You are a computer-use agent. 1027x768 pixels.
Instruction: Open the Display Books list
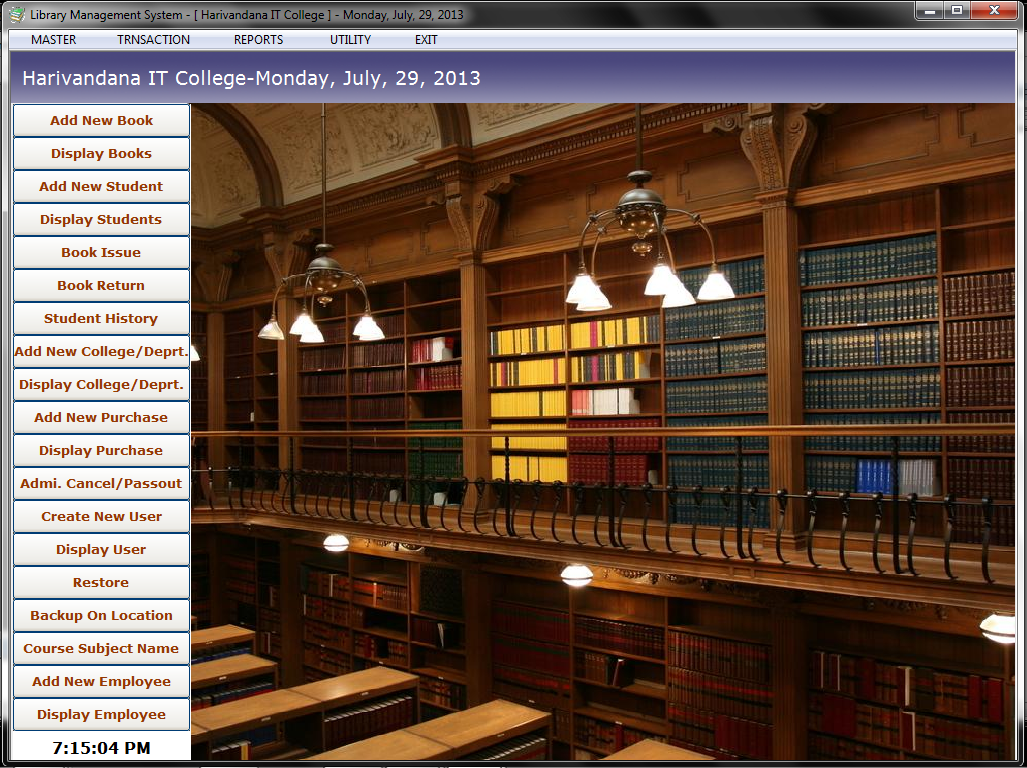tap(101, 154)
